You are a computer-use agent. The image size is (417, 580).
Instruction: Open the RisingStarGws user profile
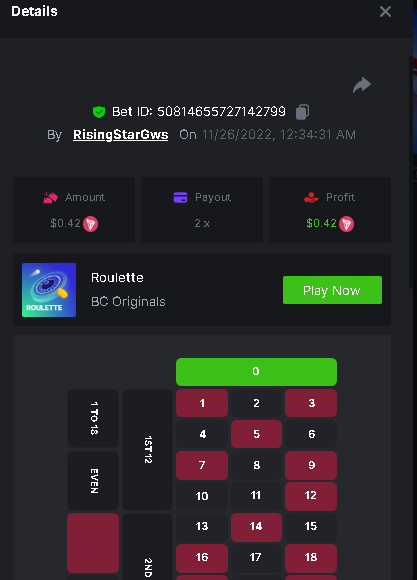121,135
